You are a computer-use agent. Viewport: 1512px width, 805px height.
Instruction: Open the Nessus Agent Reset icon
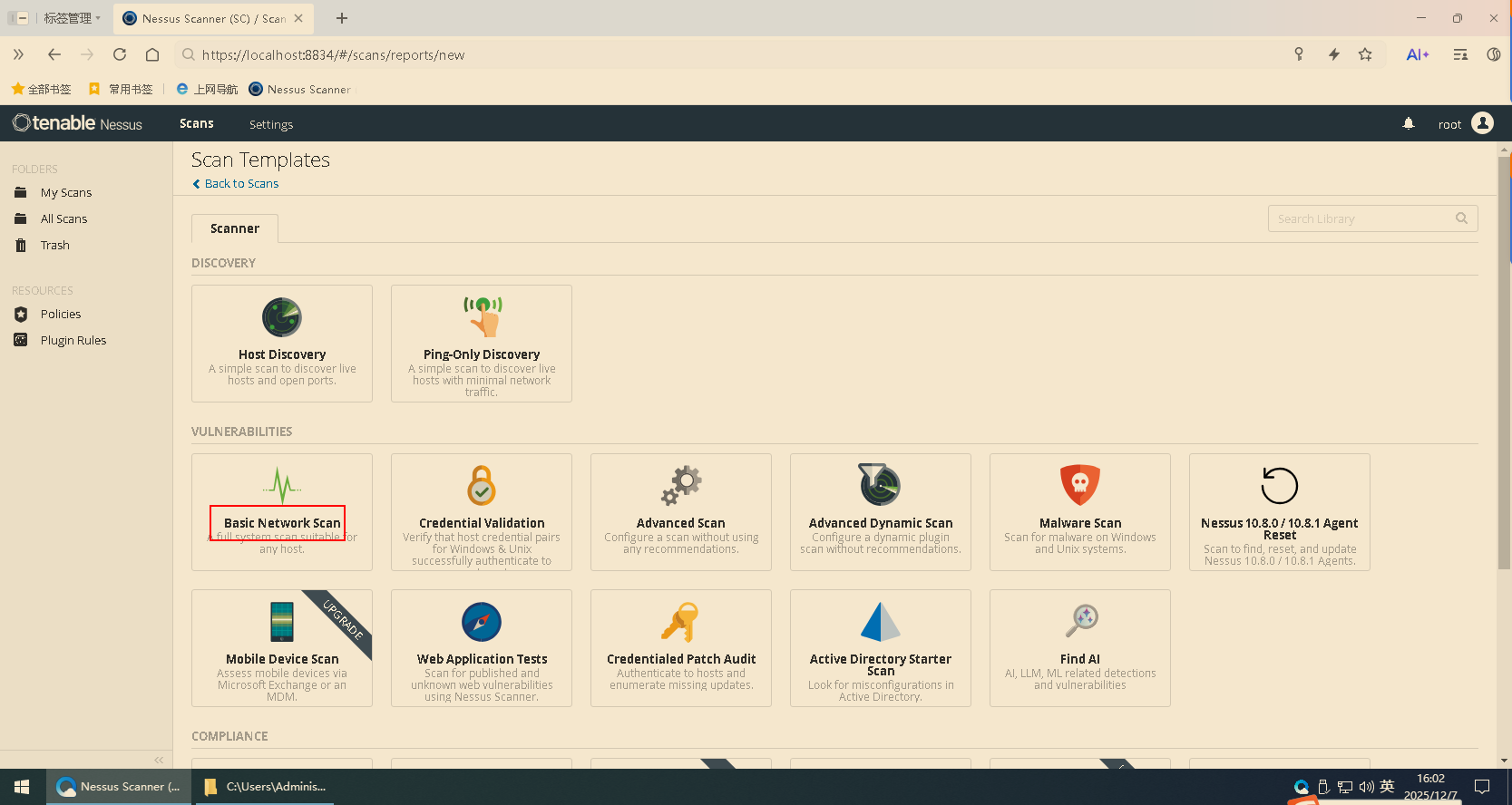click(1279, 486)
